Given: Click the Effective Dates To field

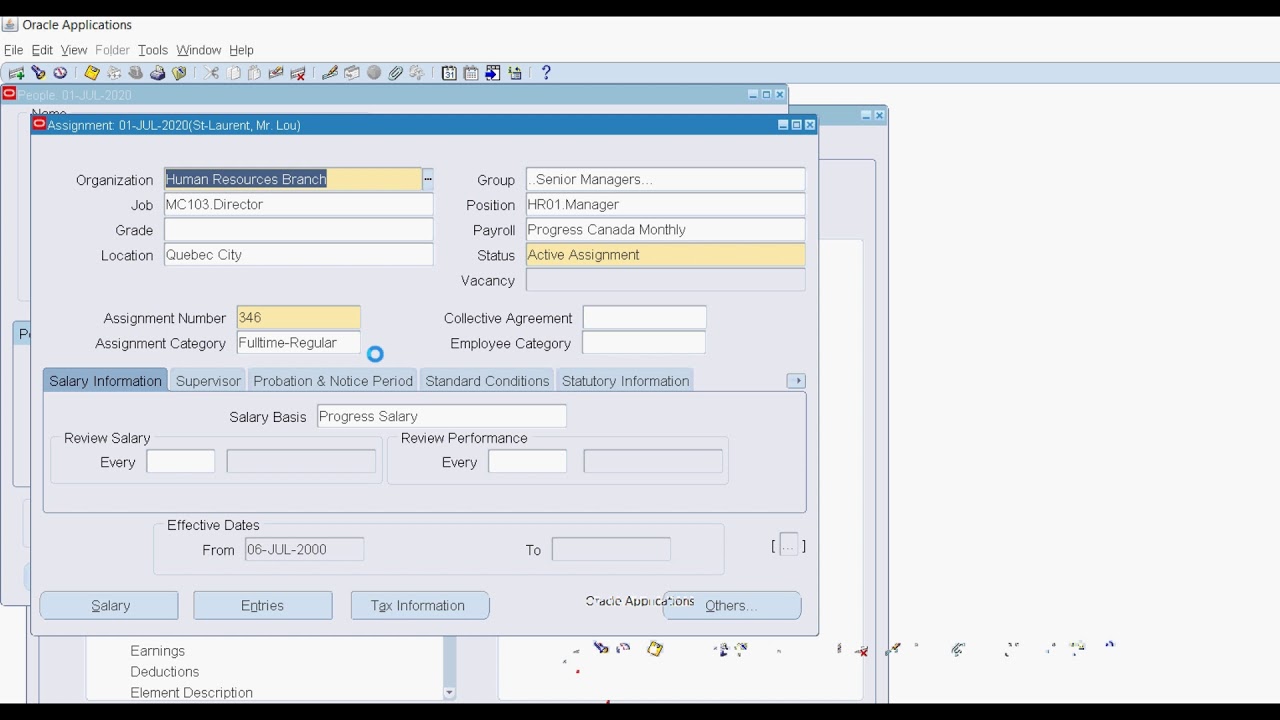Looking at the screenshot, I should 611,550.
